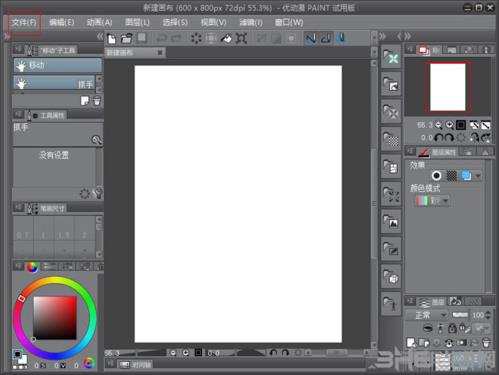This screenshot has width=499, height=375.
Task: Open the 视图(V) menu
Action: point(213,23)
